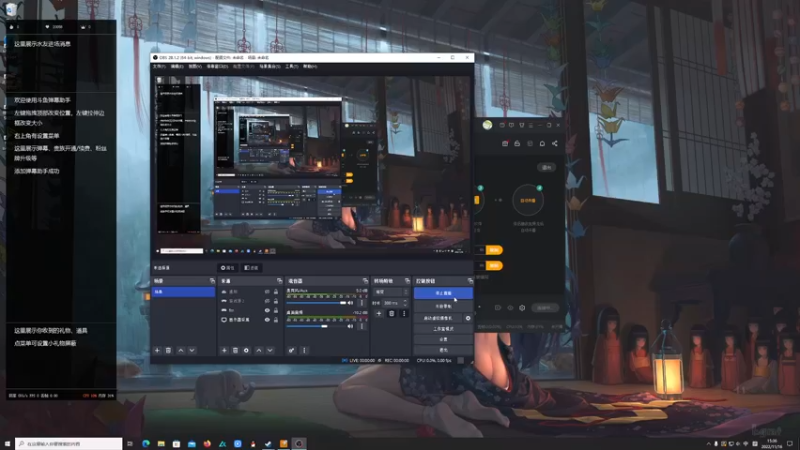
Task: Pop out the Sources dock
Action: tap(279, 281)
